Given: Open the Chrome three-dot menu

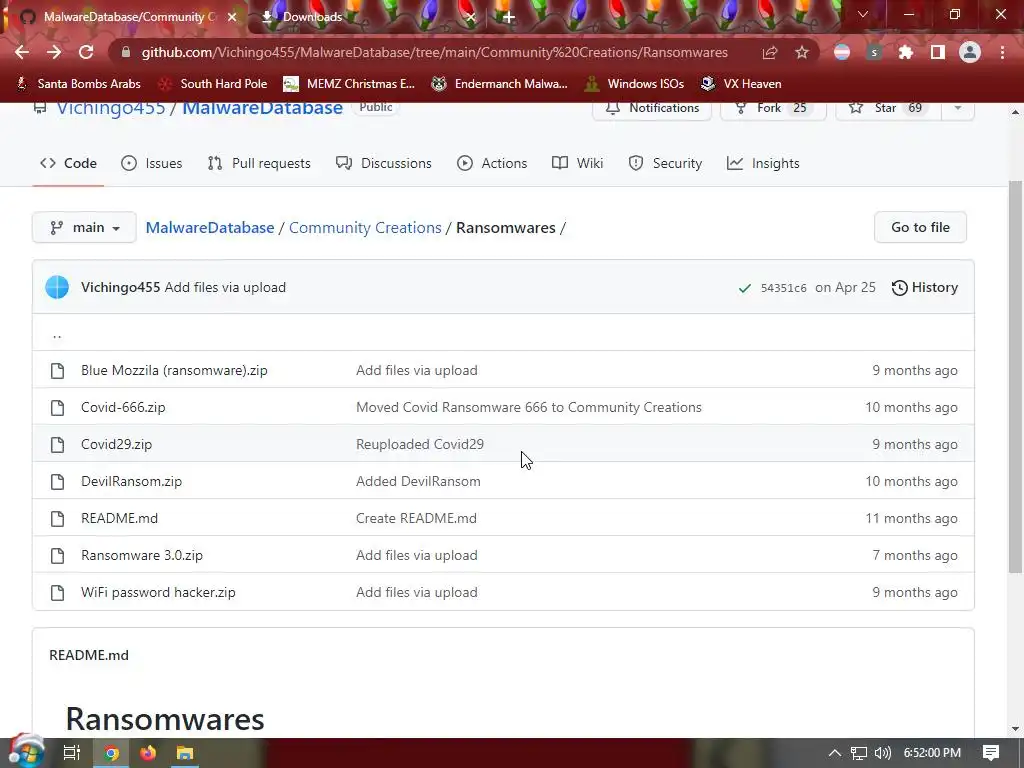Looking at the screenshot, I should tap(1002, 52).
